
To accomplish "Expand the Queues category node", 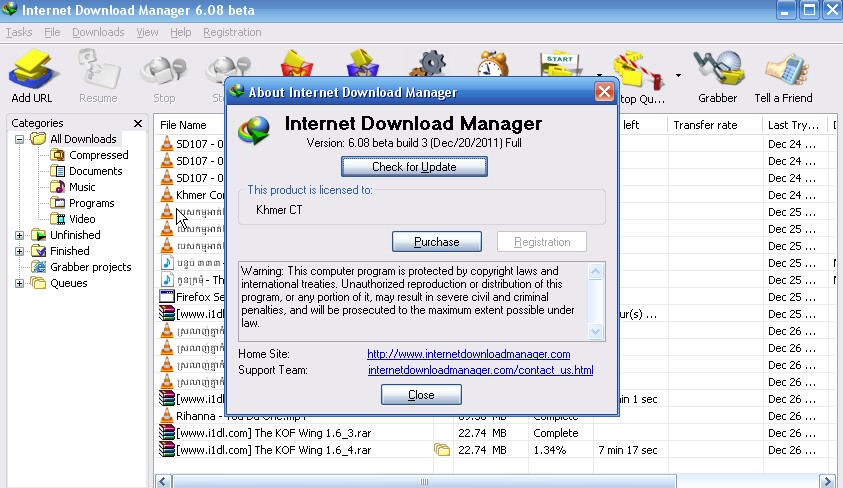I will (19, 283).
